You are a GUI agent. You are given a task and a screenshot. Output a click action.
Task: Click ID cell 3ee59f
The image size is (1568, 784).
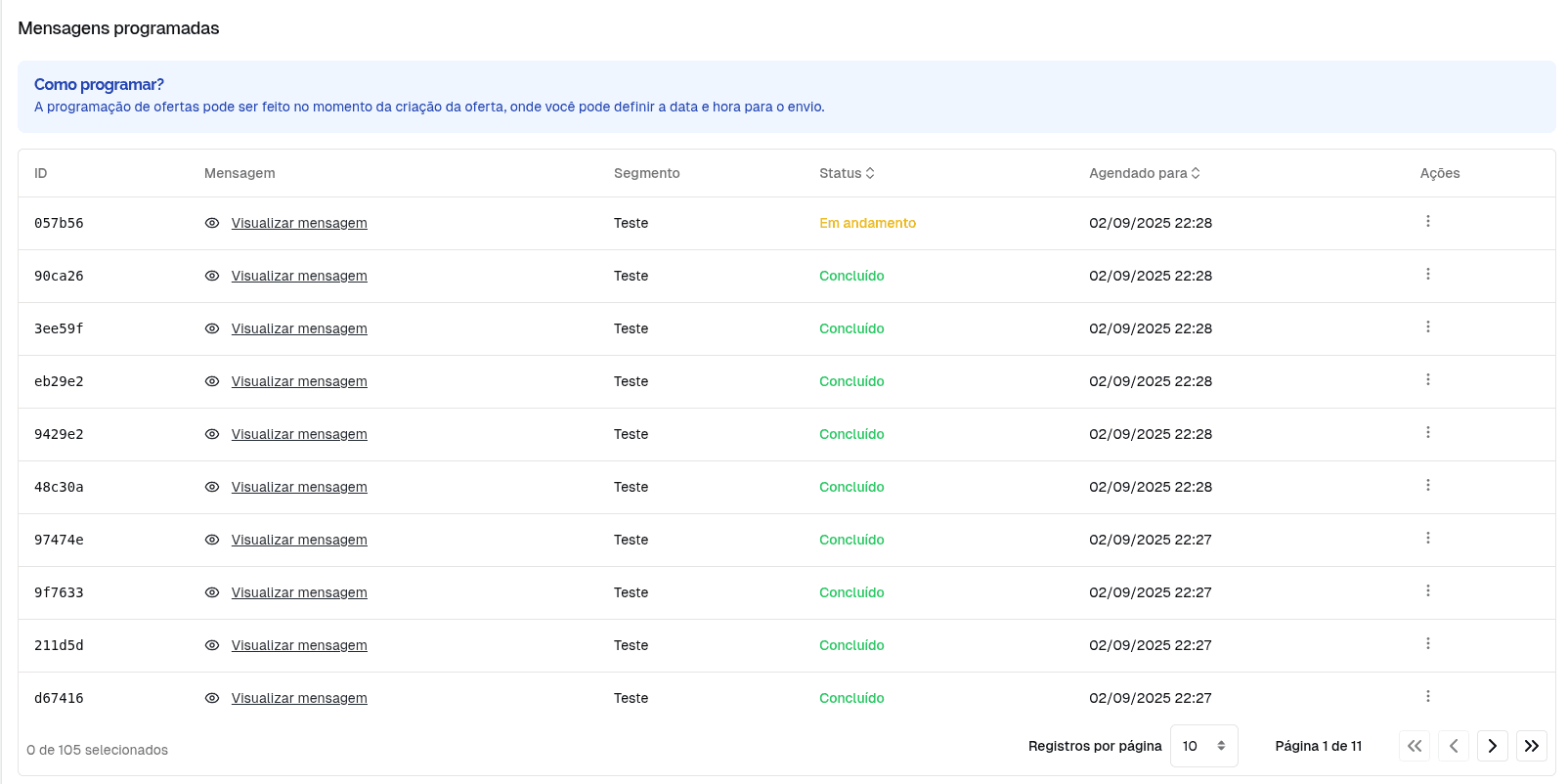tap(59, 328)
